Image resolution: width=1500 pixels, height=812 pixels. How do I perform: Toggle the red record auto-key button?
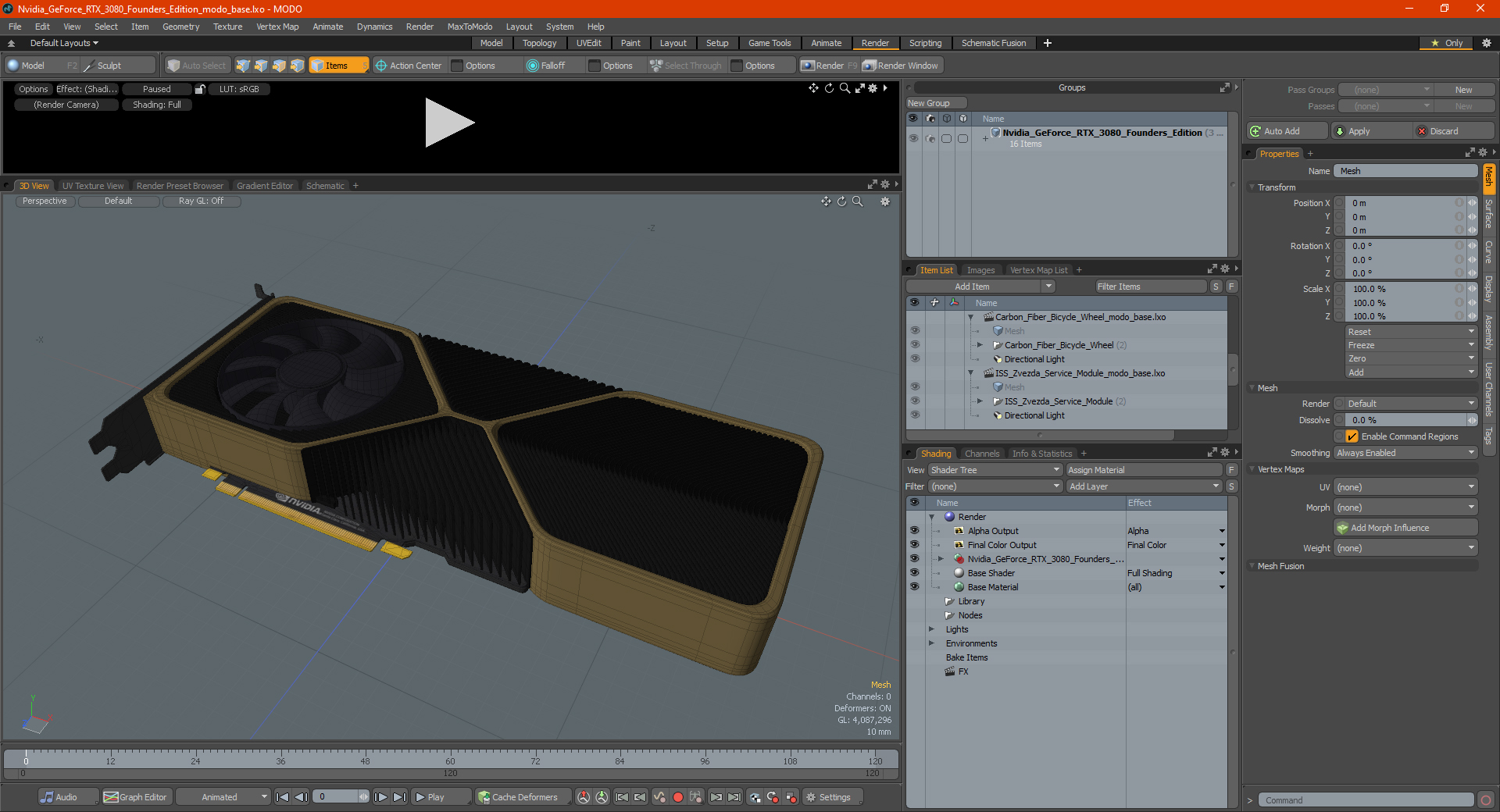point(678,797)
